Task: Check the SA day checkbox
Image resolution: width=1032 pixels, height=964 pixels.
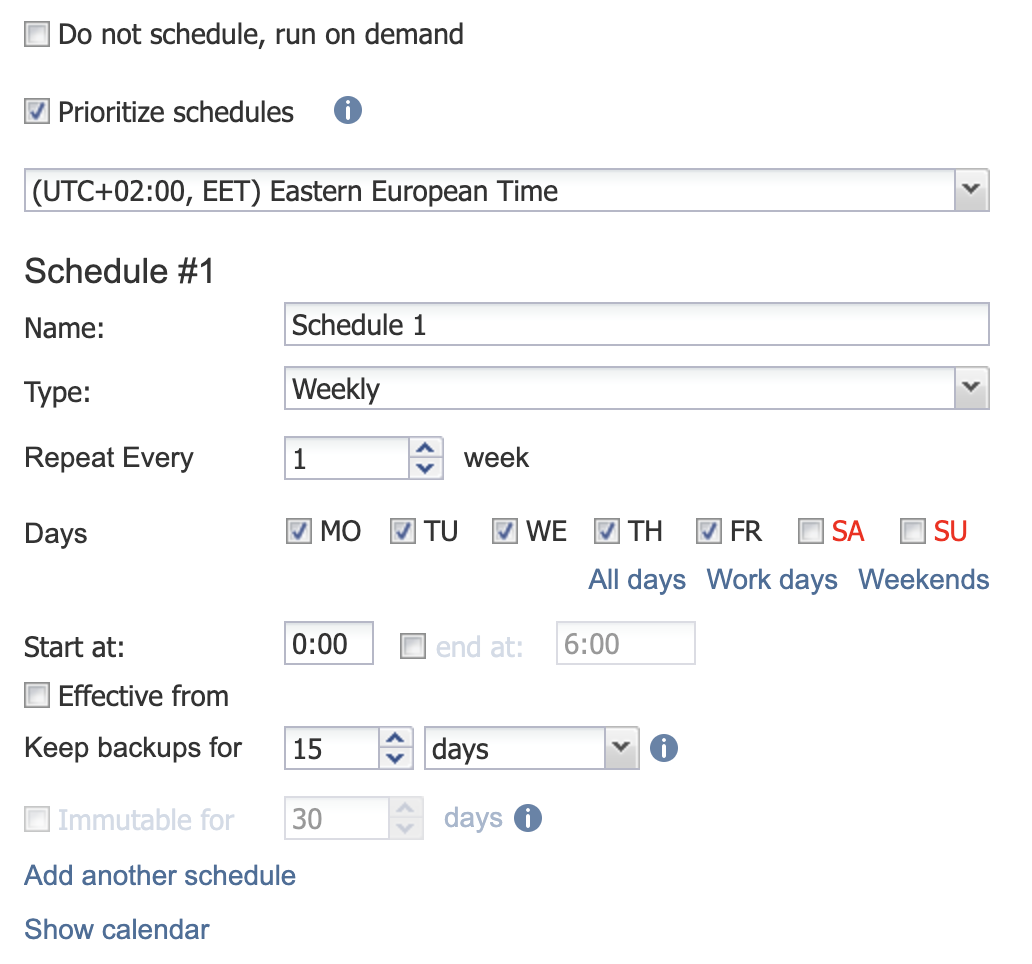Action: 811,531
